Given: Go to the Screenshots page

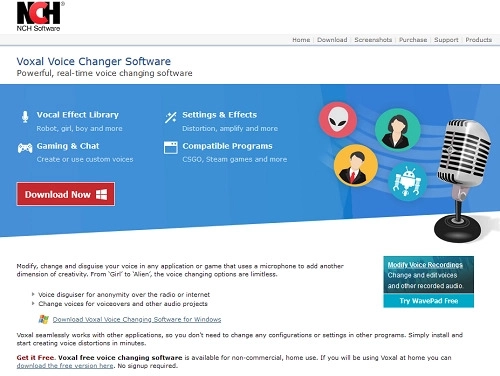Looking at the screenshot, I should point(373,40).
